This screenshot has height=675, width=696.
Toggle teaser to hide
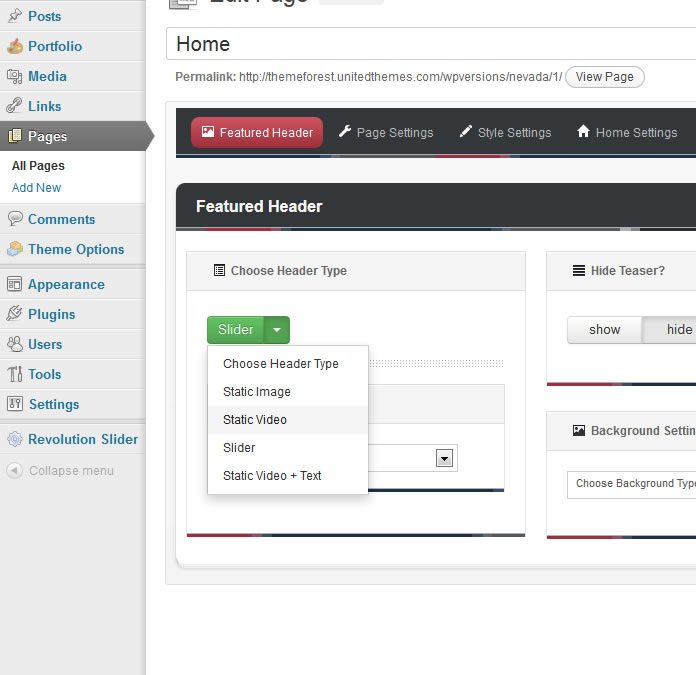click(x=678, y=330)
